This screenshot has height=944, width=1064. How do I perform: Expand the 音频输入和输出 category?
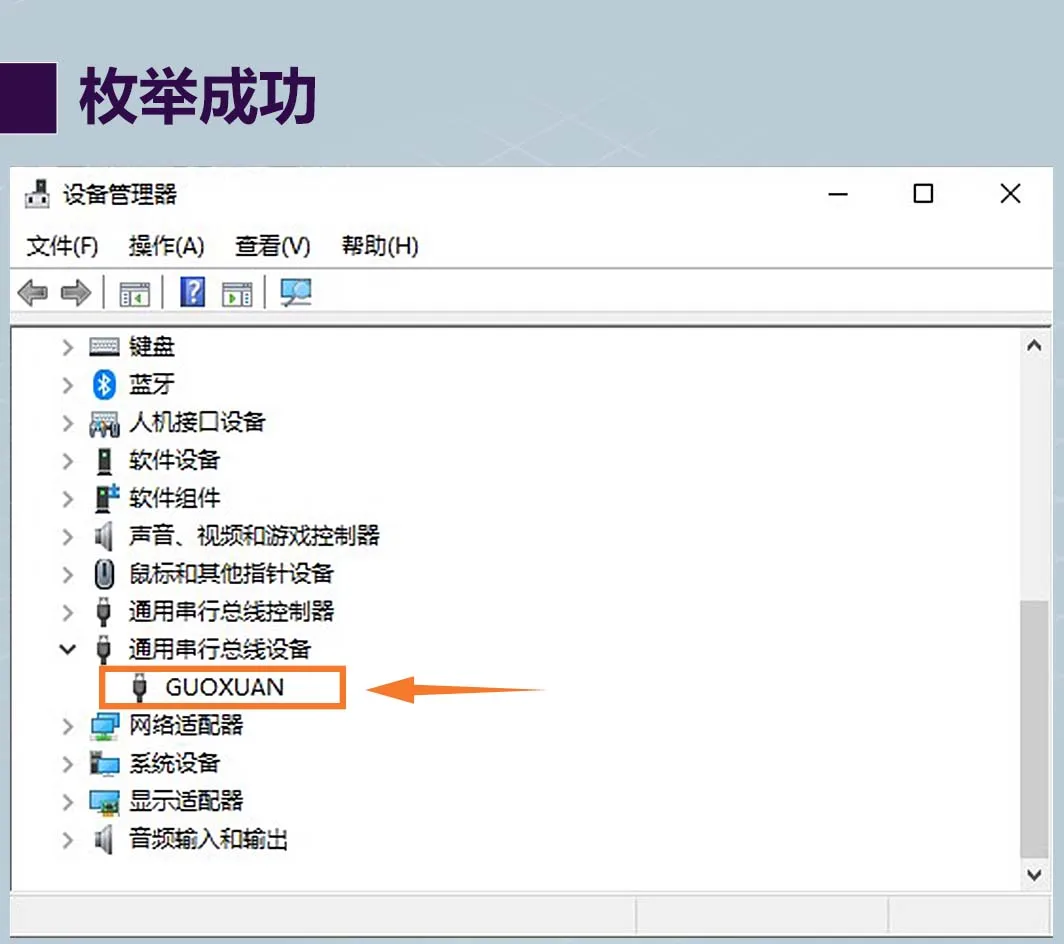[67, 840]
